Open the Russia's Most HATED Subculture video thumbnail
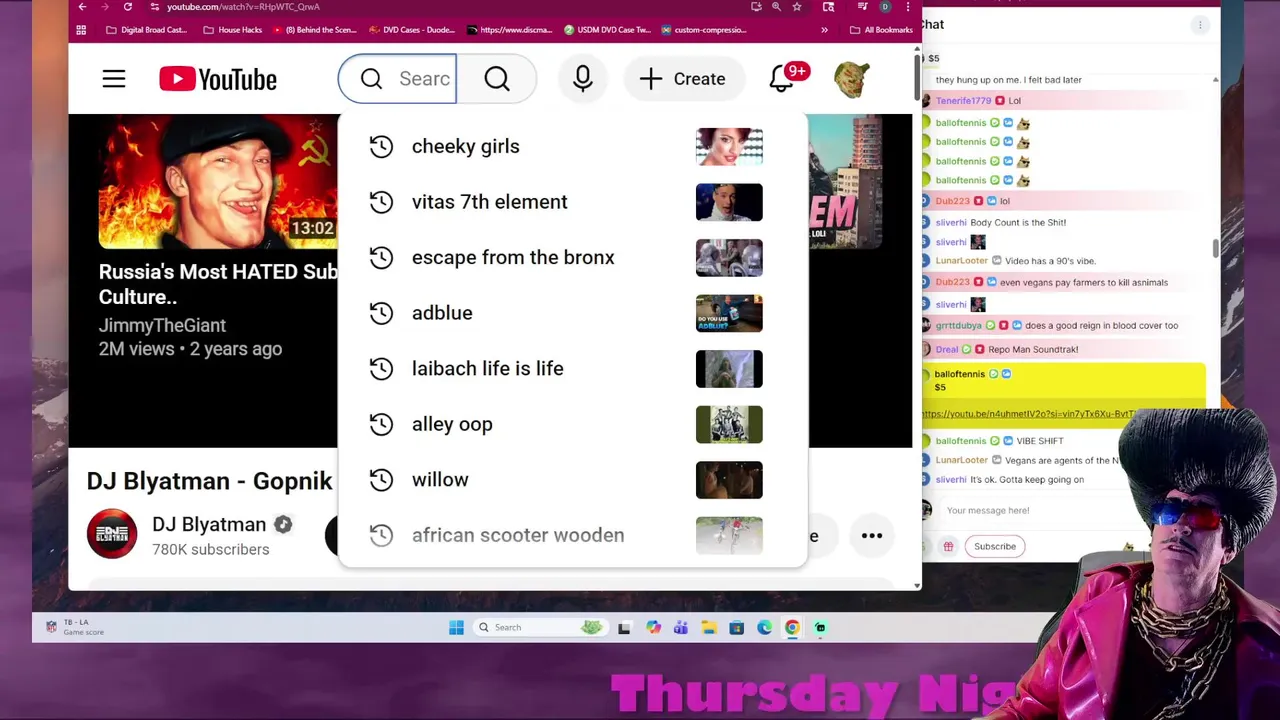 (218, 181)
